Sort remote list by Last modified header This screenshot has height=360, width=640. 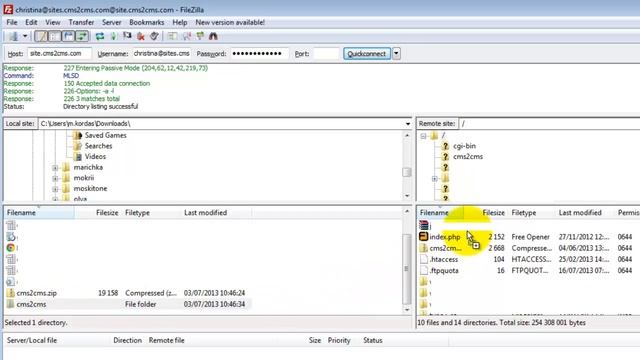pyautogui.click(x=585, y=213)
